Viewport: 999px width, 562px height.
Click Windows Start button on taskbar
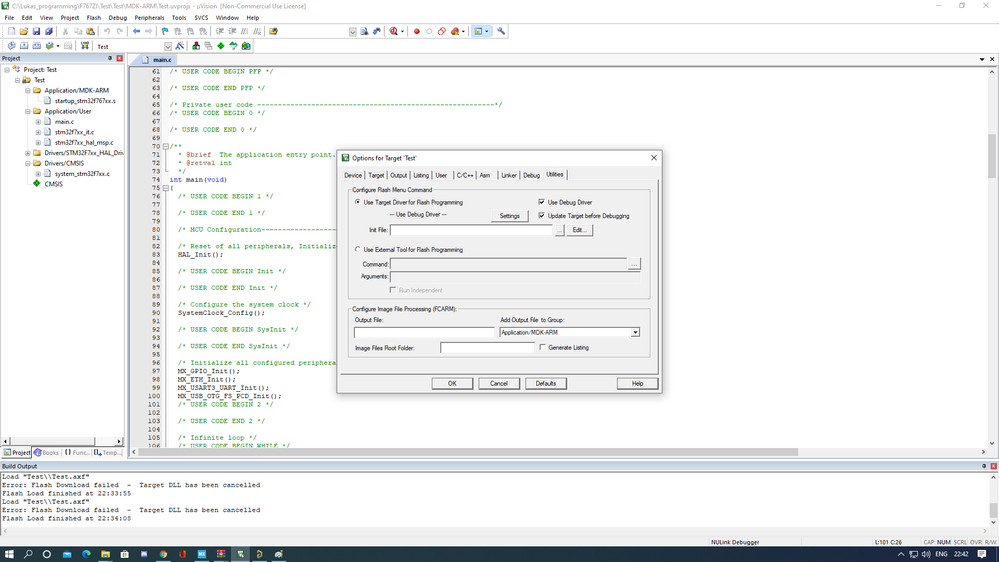click(x=9, y=554)
